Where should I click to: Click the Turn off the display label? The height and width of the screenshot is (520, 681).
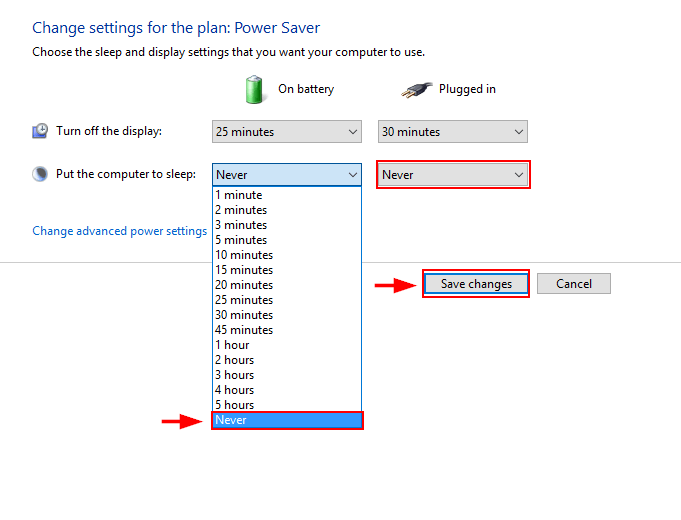(109, 131)
